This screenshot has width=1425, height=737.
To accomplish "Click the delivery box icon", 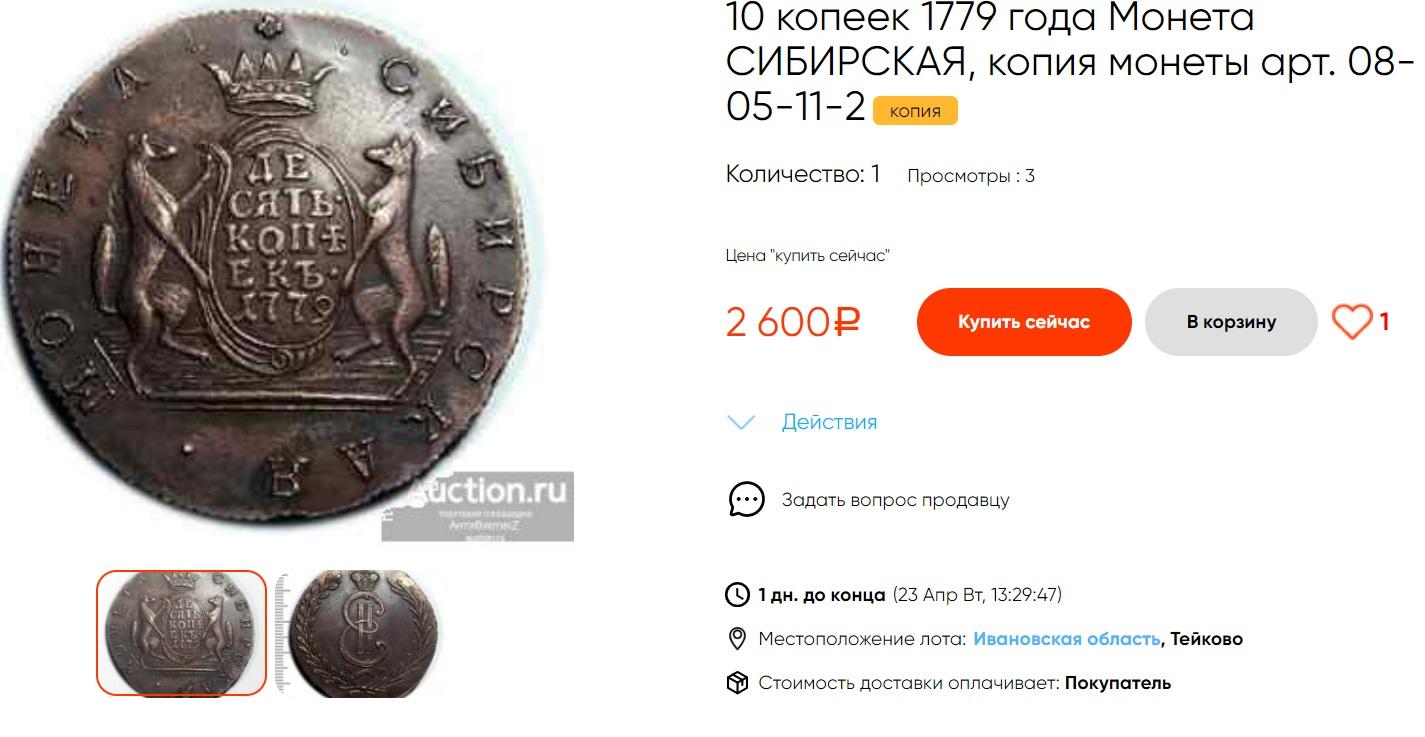I will [x=737, y=683].
